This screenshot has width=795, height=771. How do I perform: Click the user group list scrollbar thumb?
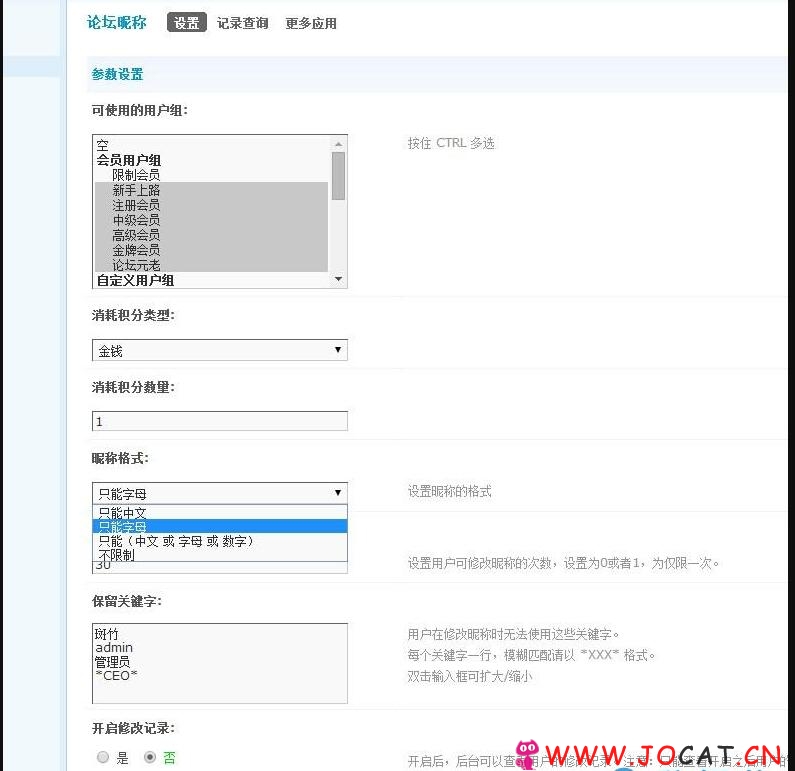(x=338, y=176)
